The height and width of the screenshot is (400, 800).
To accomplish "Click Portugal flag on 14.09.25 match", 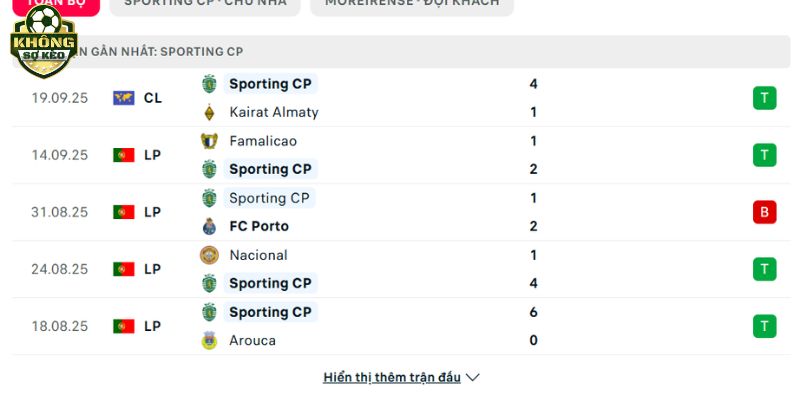I will tap(123, 155).
